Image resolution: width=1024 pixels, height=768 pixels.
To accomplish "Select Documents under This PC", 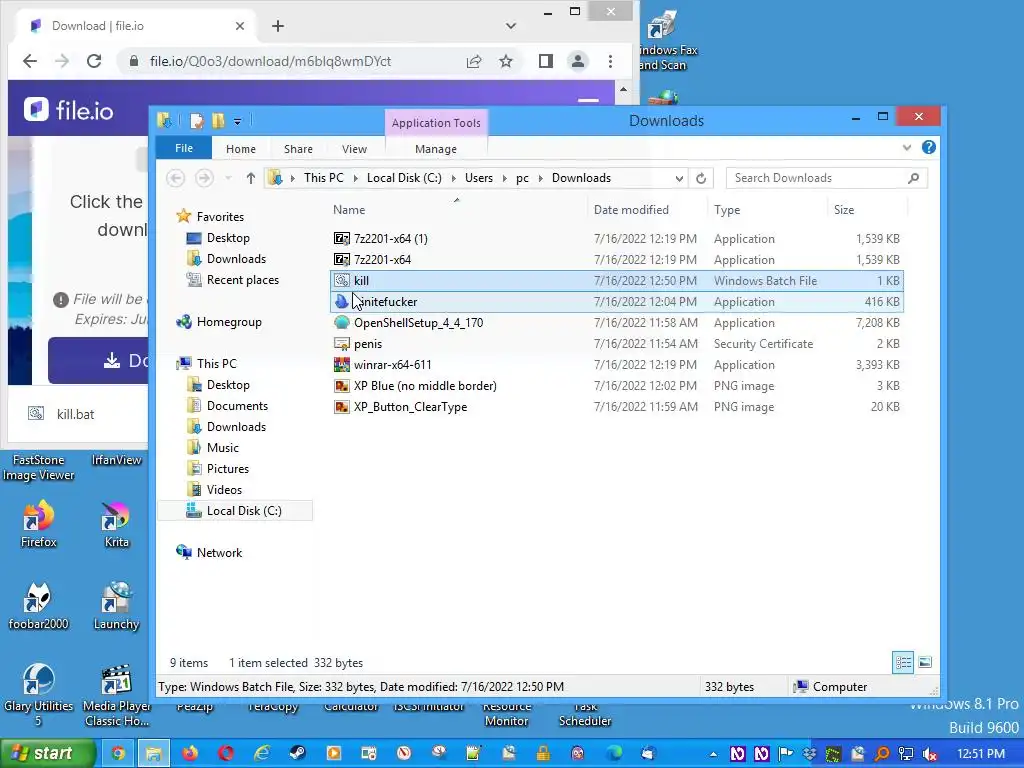I will pos(237,406).
